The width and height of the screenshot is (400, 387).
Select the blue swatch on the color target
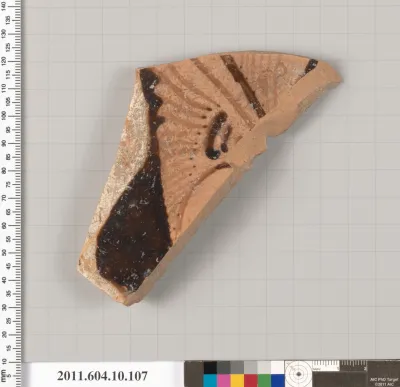tap(277, 381)
